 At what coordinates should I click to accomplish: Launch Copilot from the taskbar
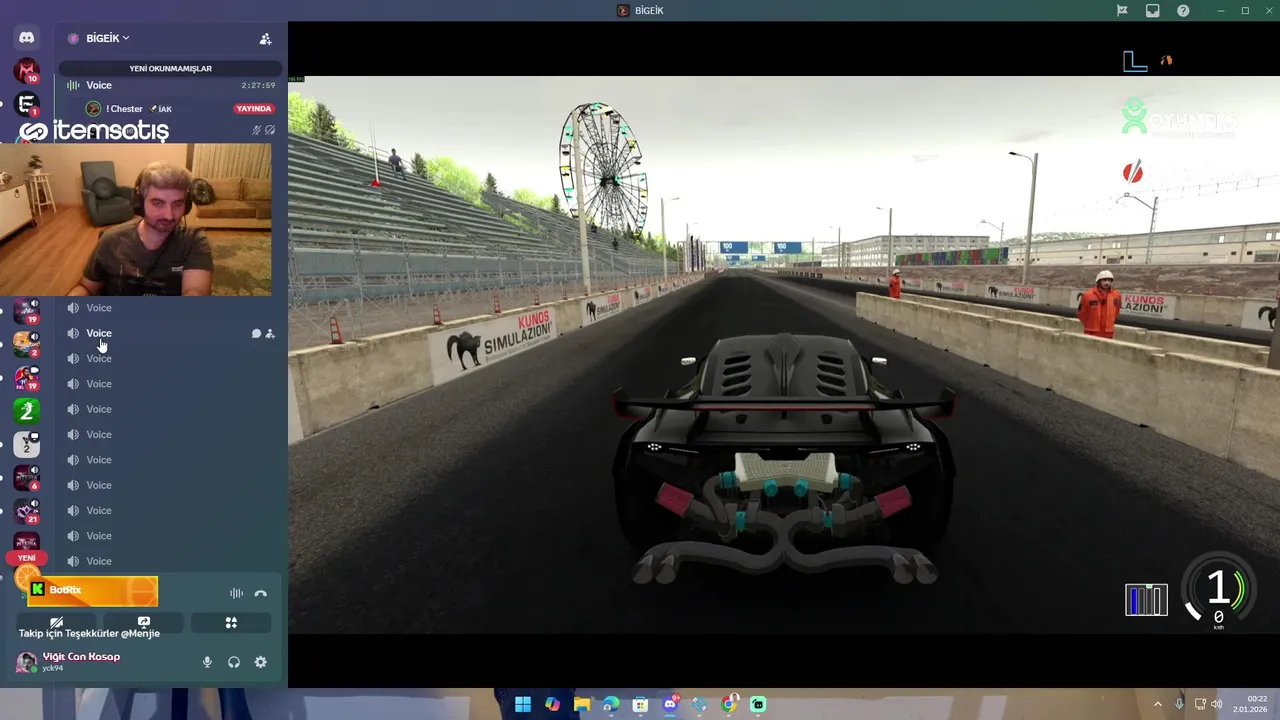tap(552, 704)
